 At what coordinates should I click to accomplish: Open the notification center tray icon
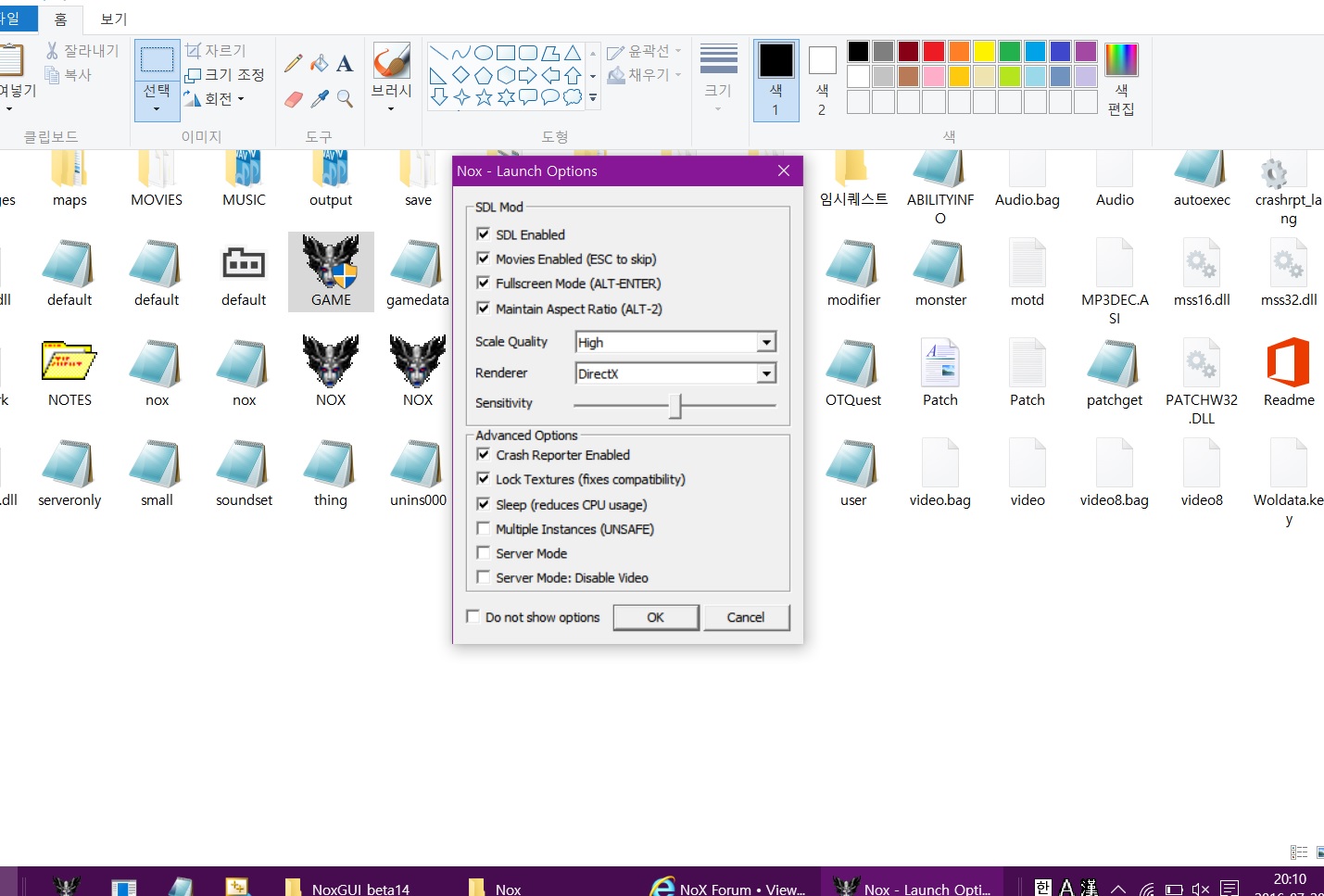click(1229, 888)
